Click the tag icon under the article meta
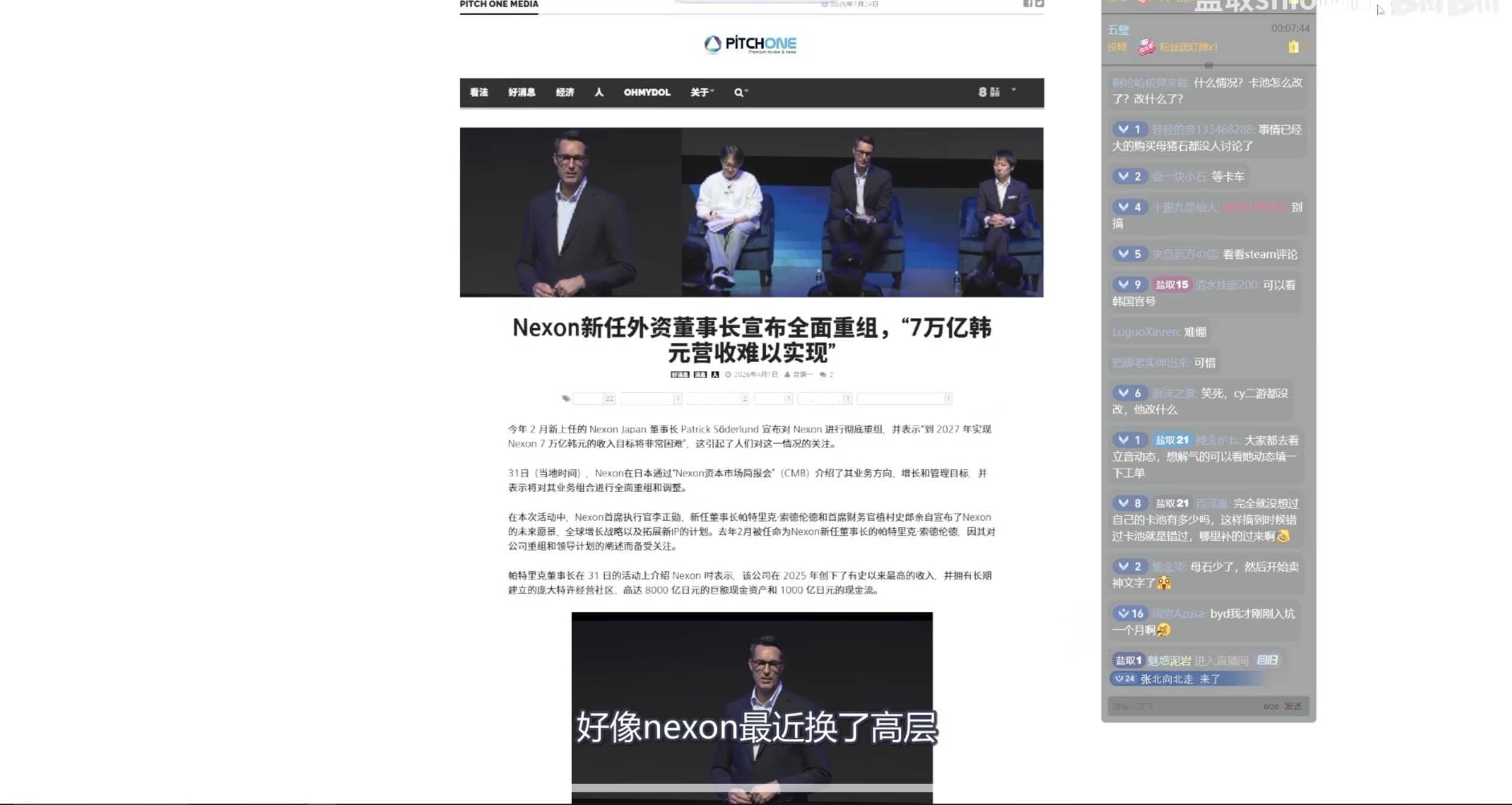 [x=566, y=398]
